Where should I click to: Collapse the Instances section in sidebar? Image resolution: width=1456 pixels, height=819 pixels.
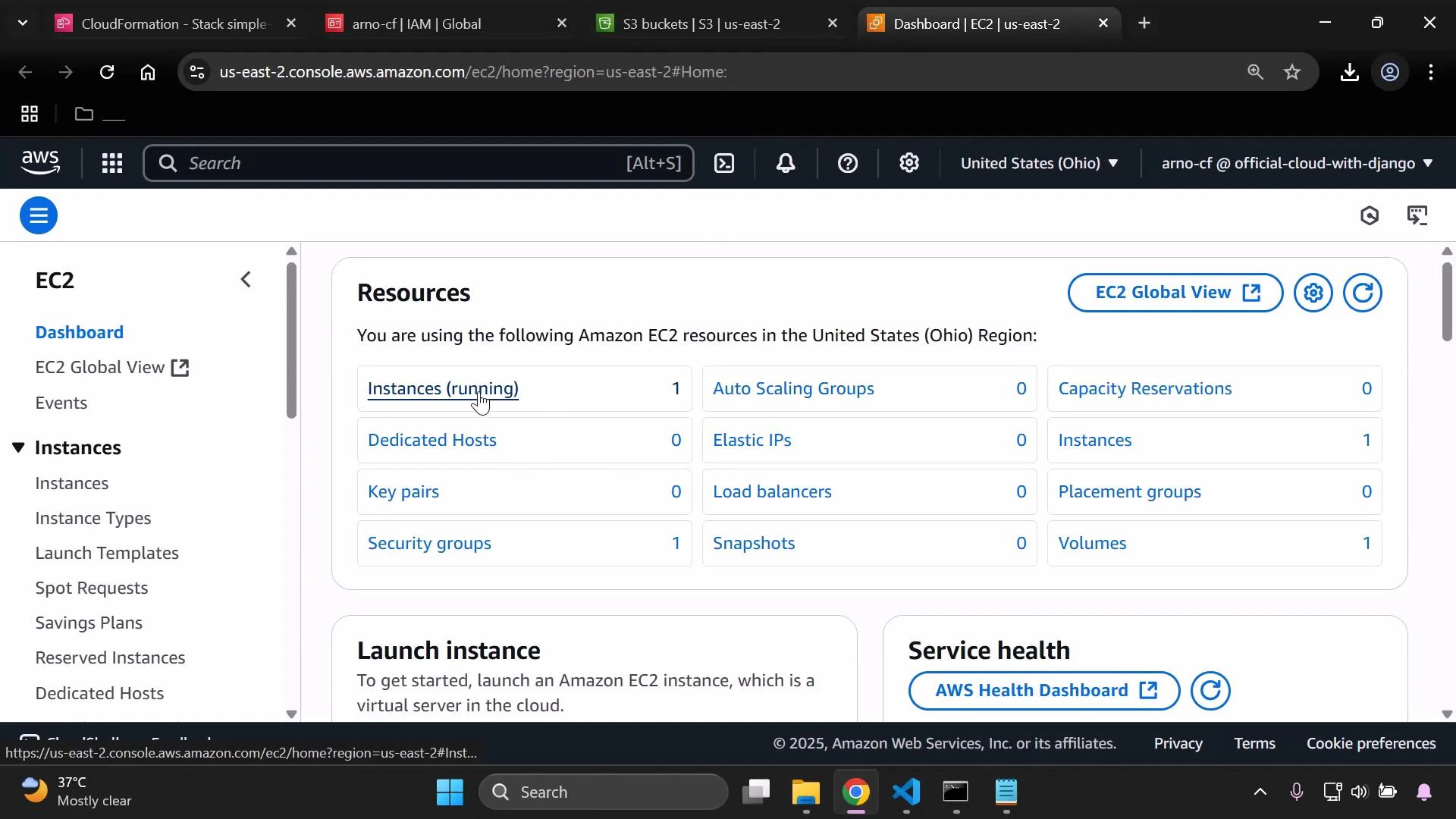[19, 447]
